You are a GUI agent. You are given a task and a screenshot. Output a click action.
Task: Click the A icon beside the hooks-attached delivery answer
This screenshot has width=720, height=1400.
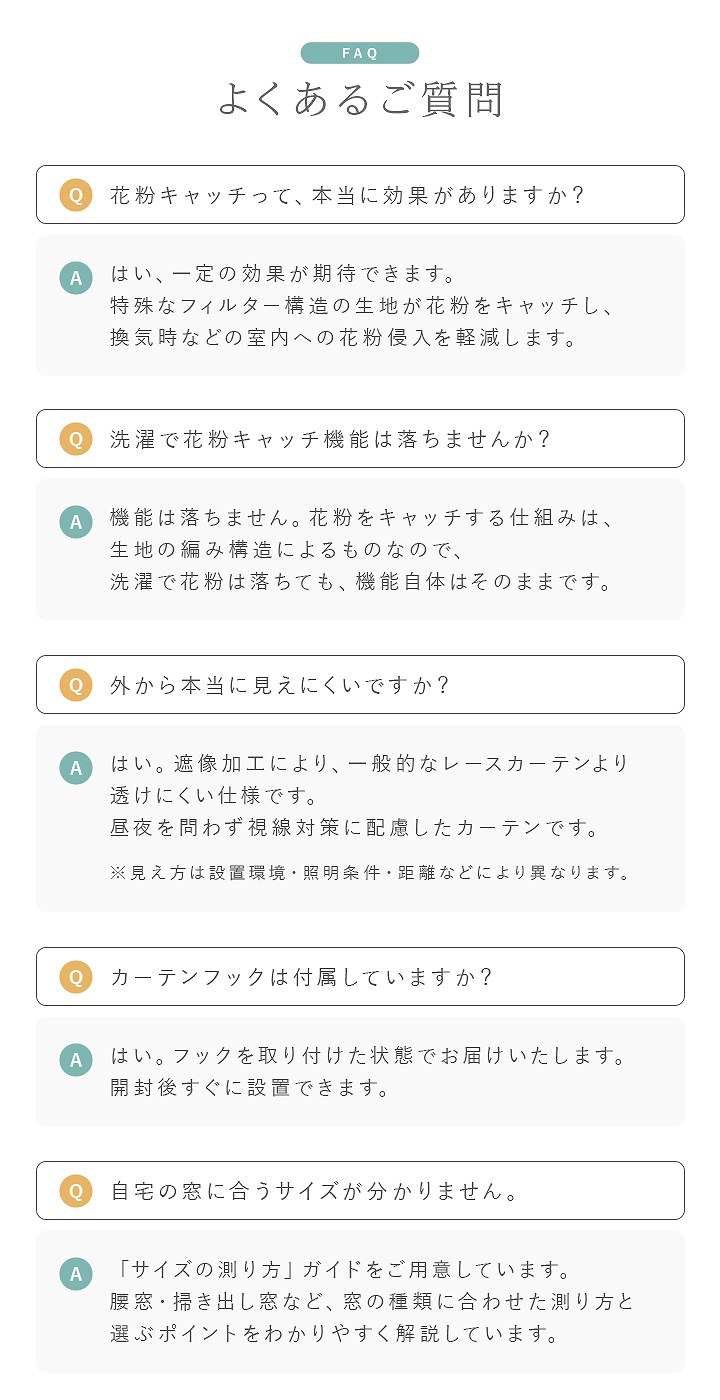[75, 1059]
